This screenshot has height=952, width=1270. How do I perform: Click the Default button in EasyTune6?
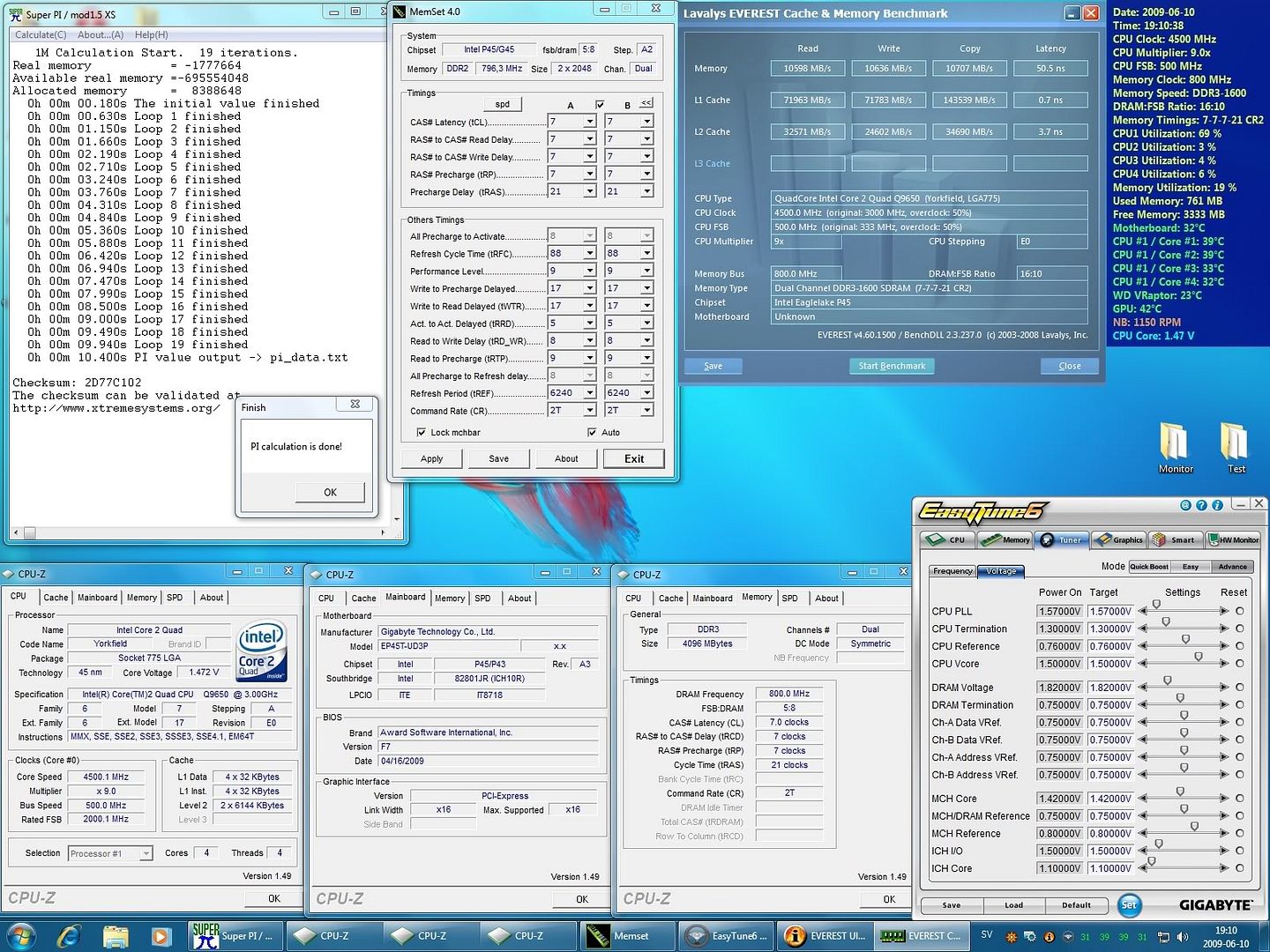[1076, 905]
